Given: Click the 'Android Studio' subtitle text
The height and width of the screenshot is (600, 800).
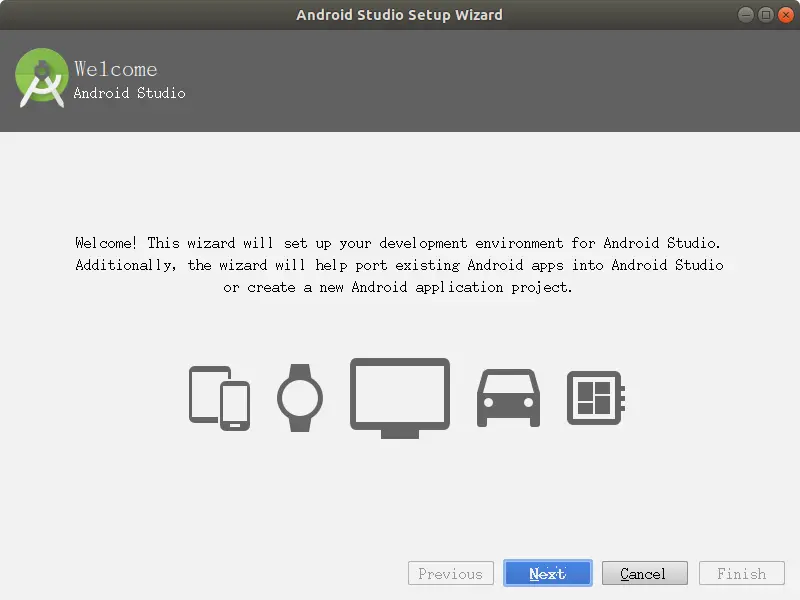Looking at the screenshot, I should point(130,93).
